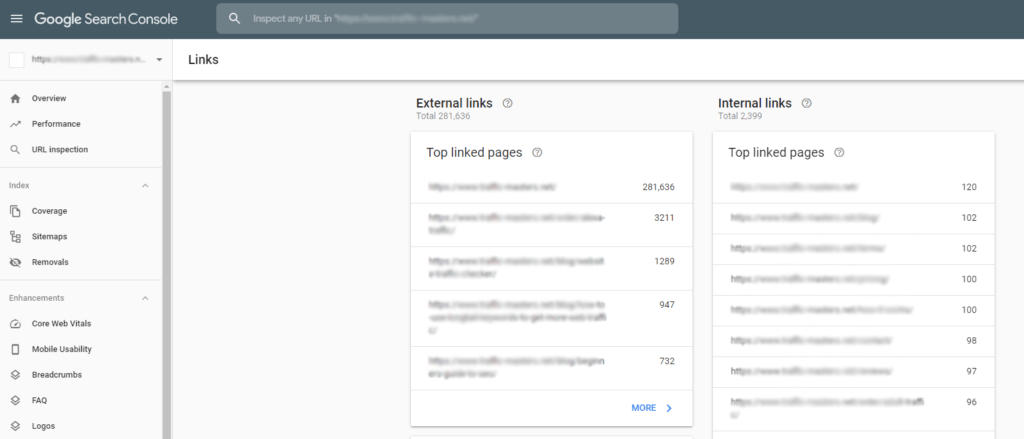
Task: Open help icon for Internal Top linked pages
Action: pos(839,153)
